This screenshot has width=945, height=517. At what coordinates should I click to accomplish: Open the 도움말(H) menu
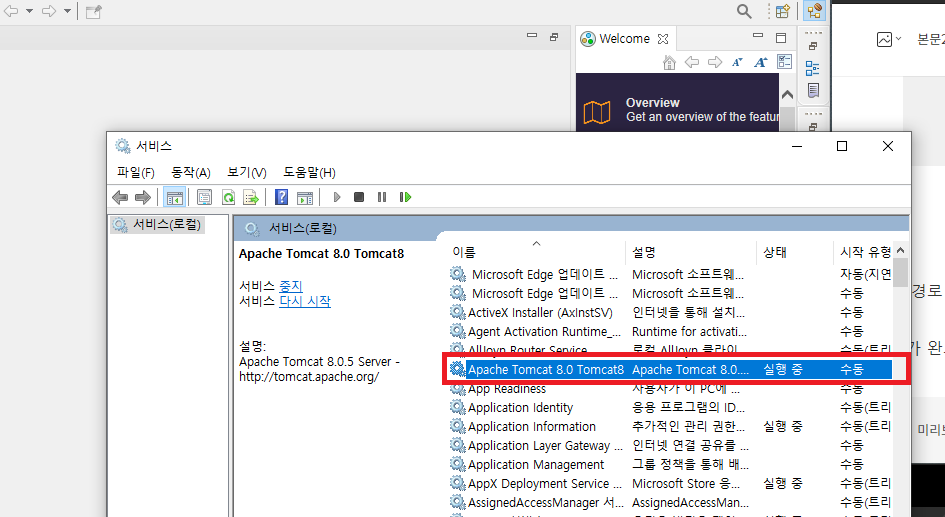click(x=309, y=173)
